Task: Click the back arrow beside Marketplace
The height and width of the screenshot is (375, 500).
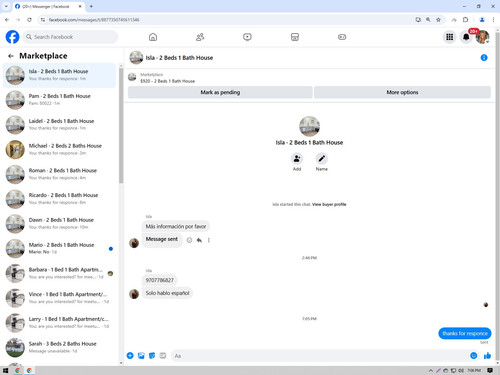Action: point(11,56)
